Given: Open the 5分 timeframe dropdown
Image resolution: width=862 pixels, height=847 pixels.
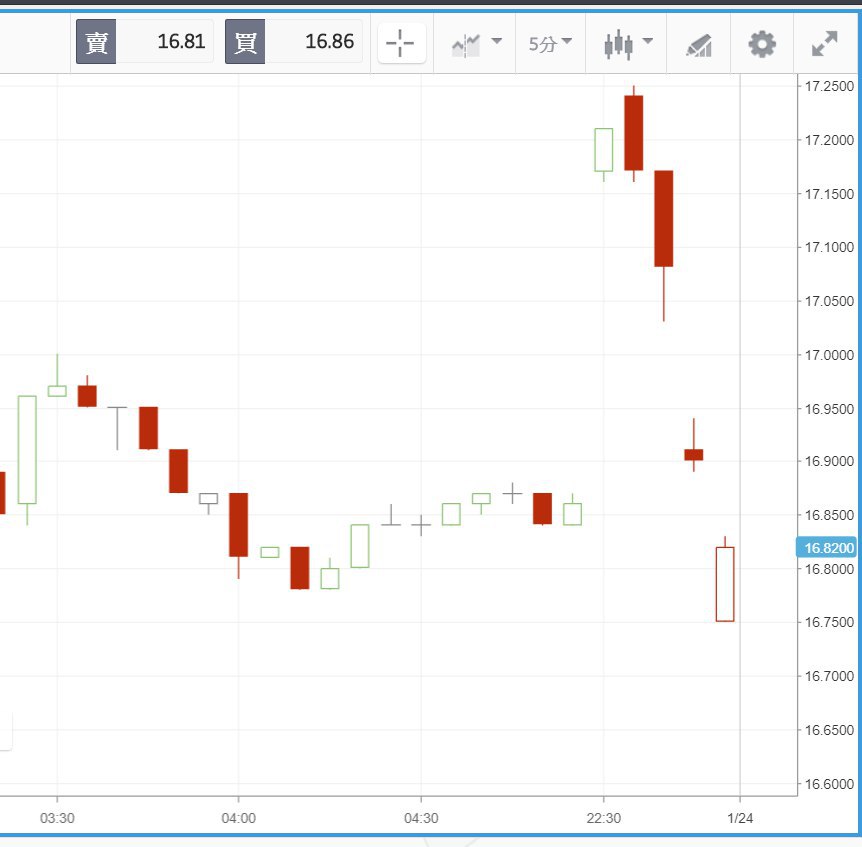Looking at the screenshot, I should 550,43.
